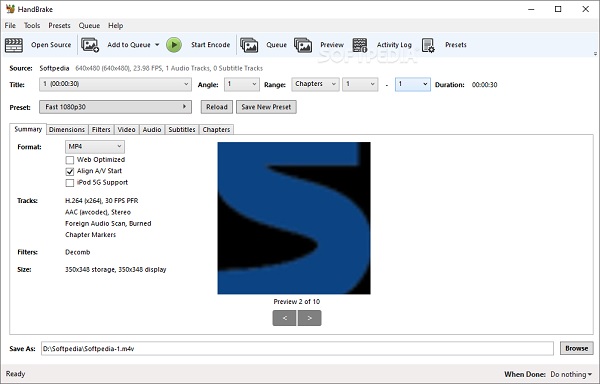Switch to the Summary tab
Image resolution: width=600 pixels, height=384 pixels.
28,129
